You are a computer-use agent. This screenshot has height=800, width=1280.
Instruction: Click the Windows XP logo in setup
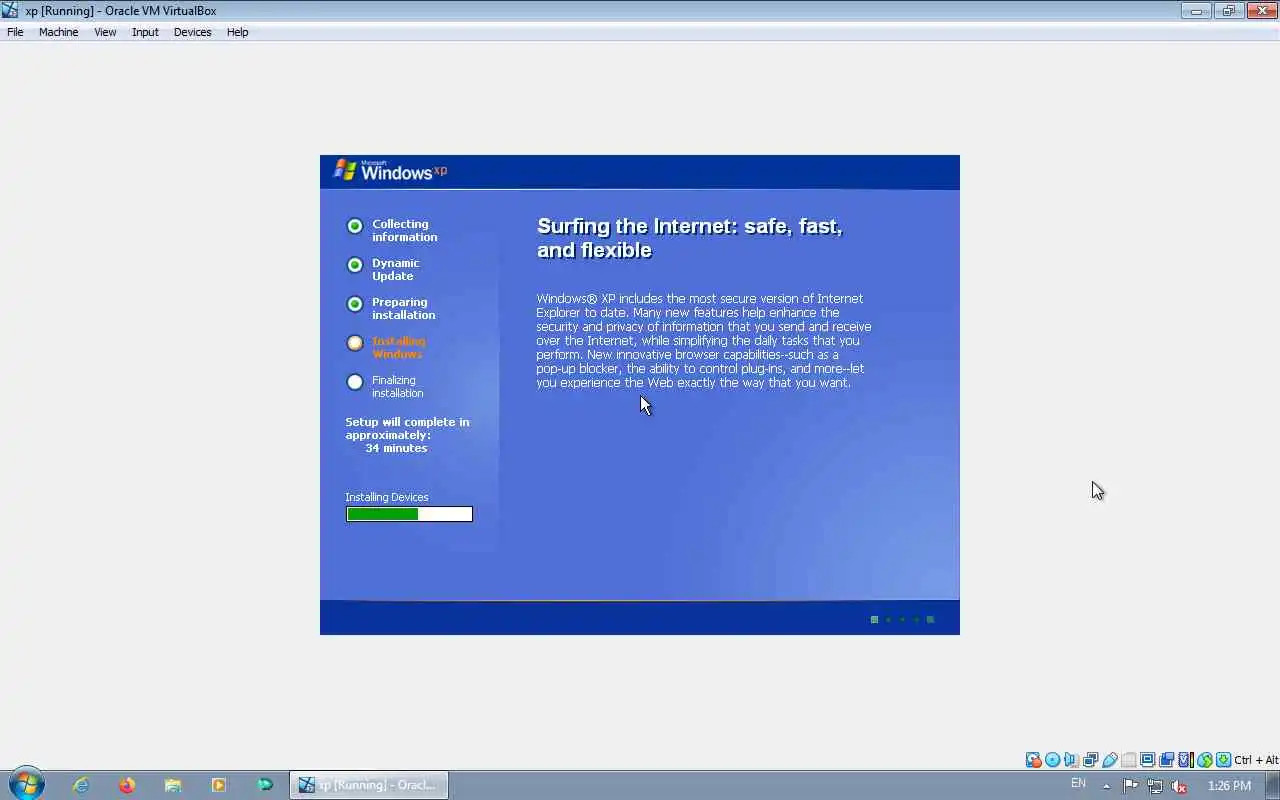390,171
